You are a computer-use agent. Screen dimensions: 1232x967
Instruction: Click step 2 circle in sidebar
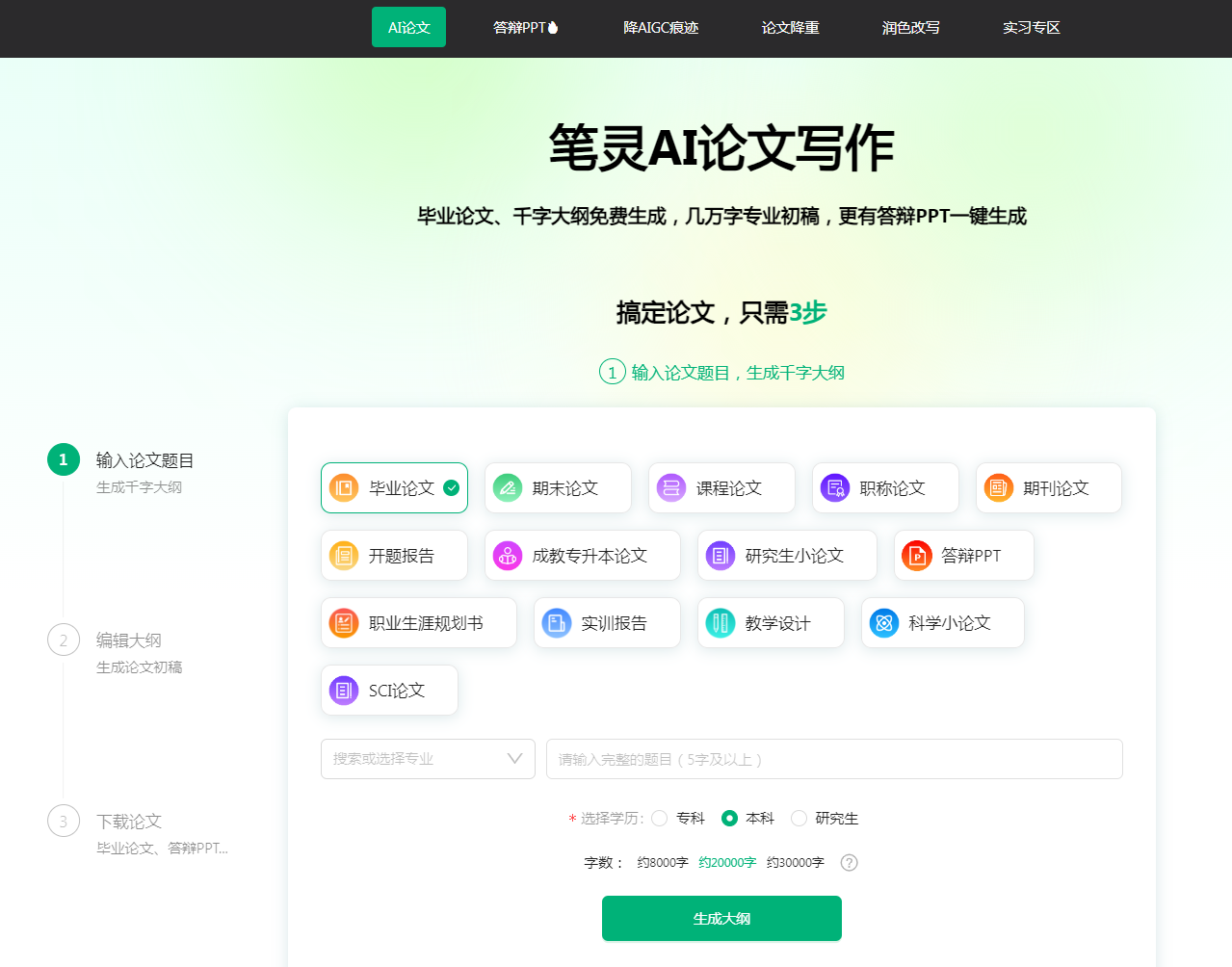click(64, 640)
